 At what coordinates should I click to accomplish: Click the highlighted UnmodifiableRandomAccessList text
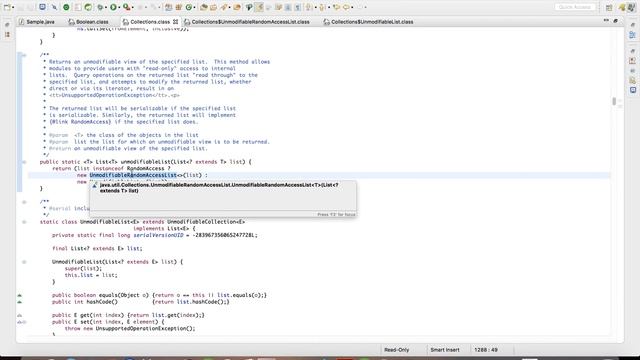133,175
